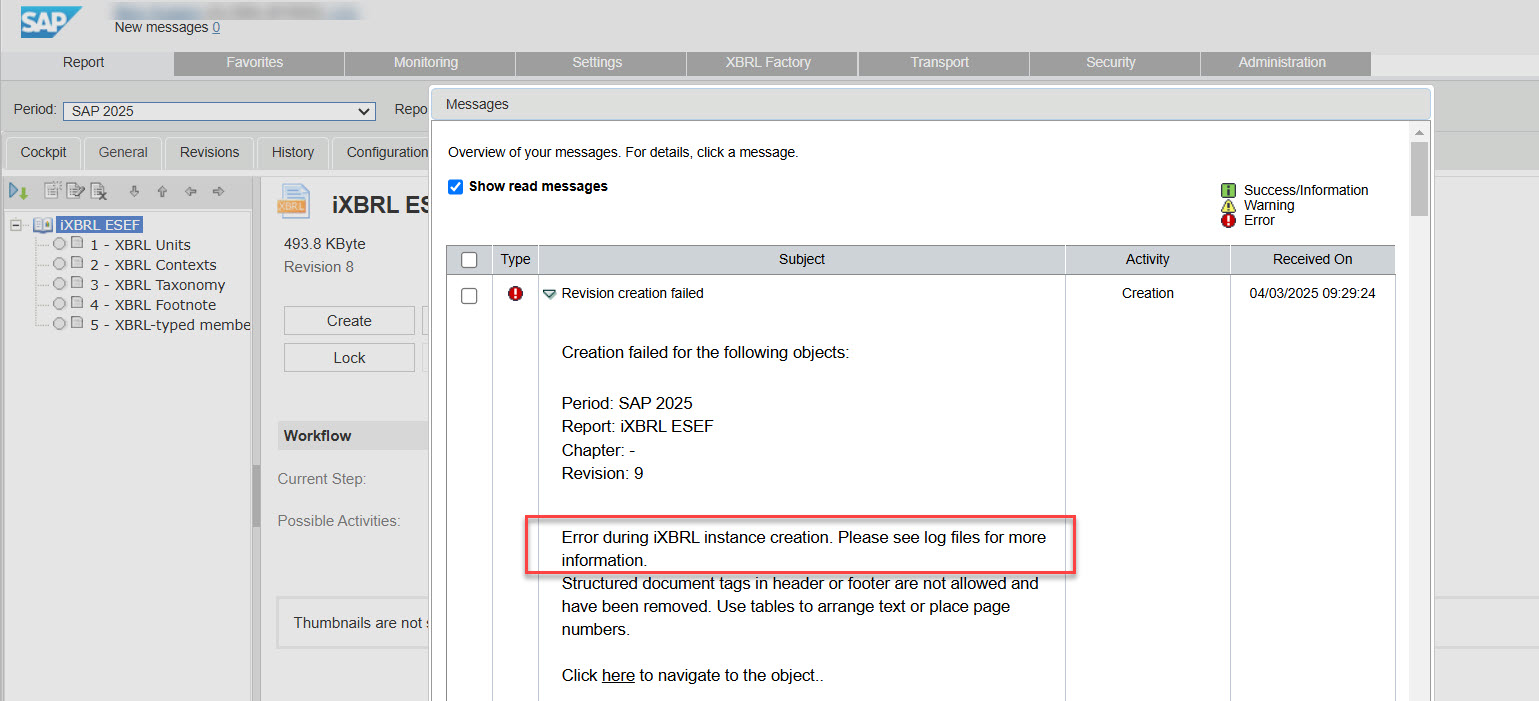Select the General sub-tab
The height and width of the screenshot is (701, 1539).
click(123, 152)
